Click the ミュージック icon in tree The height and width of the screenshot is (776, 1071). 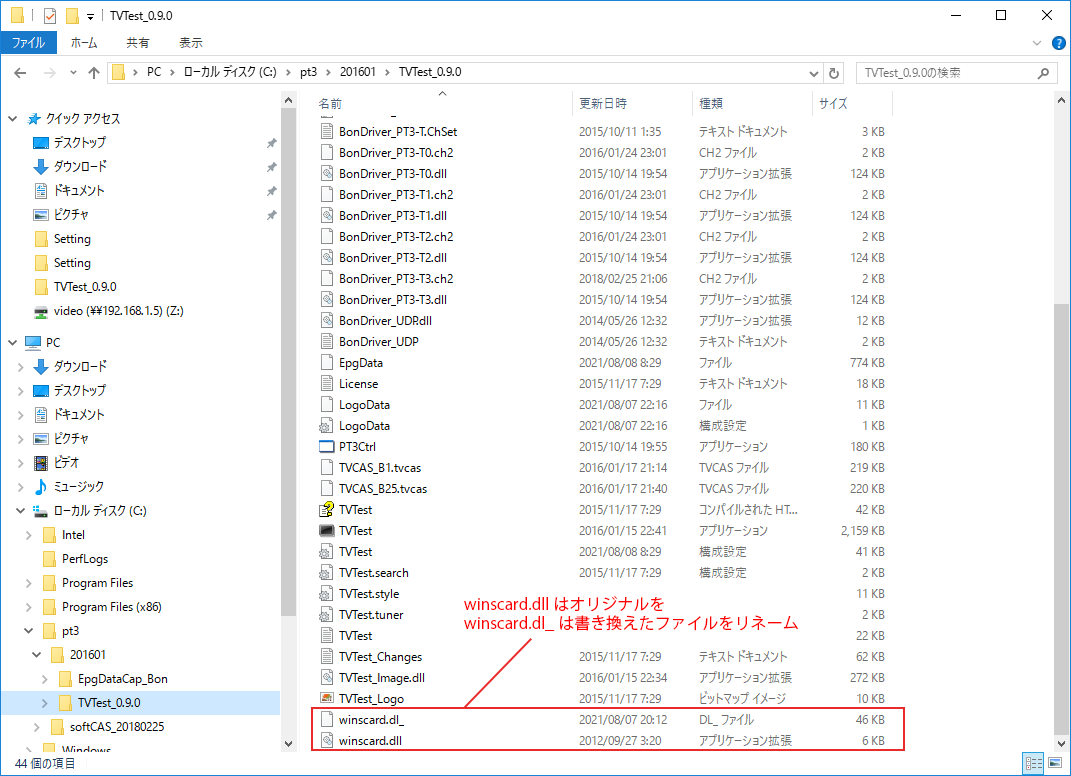[x=41, y=486]
